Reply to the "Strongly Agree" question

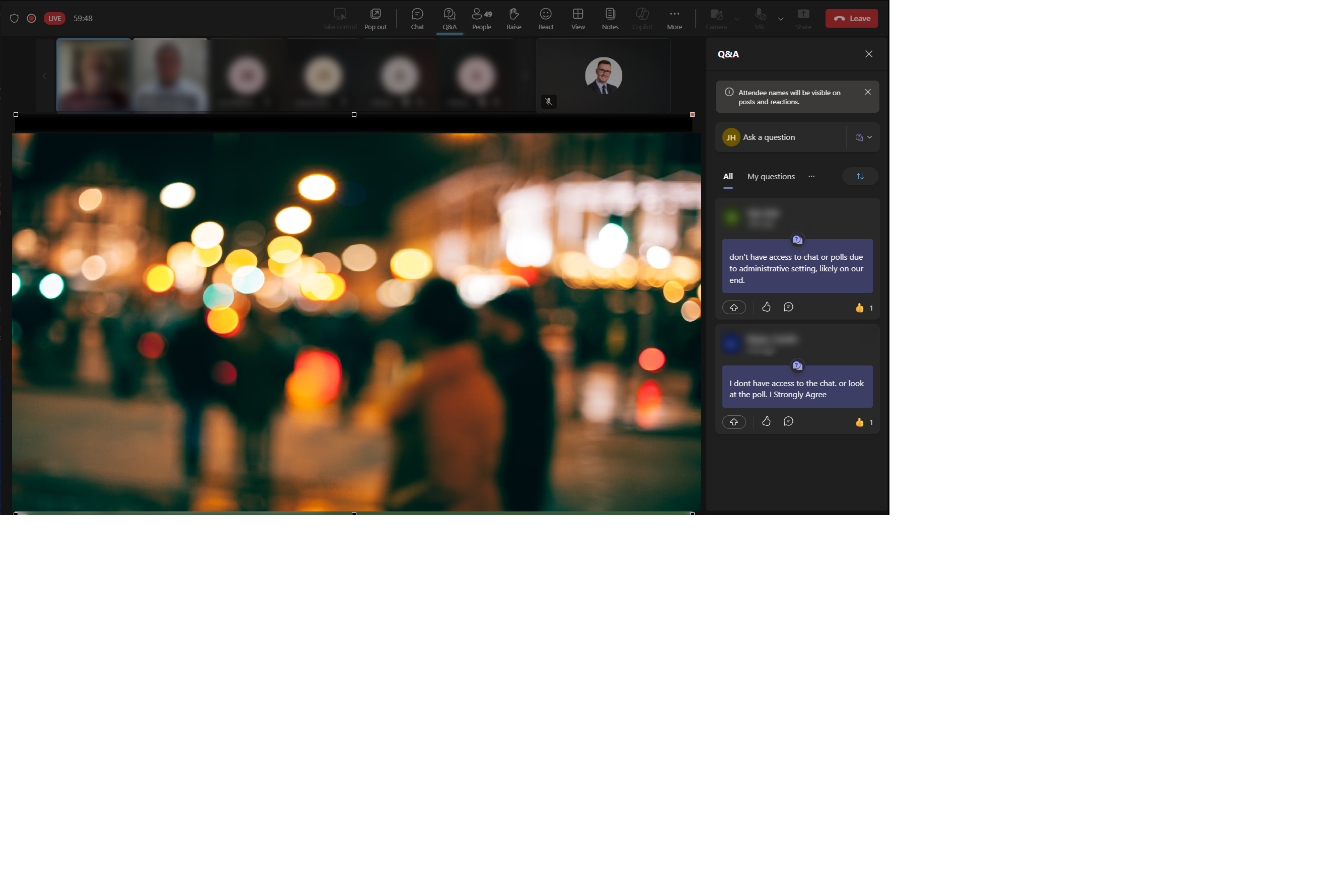(x=788, y=421)
